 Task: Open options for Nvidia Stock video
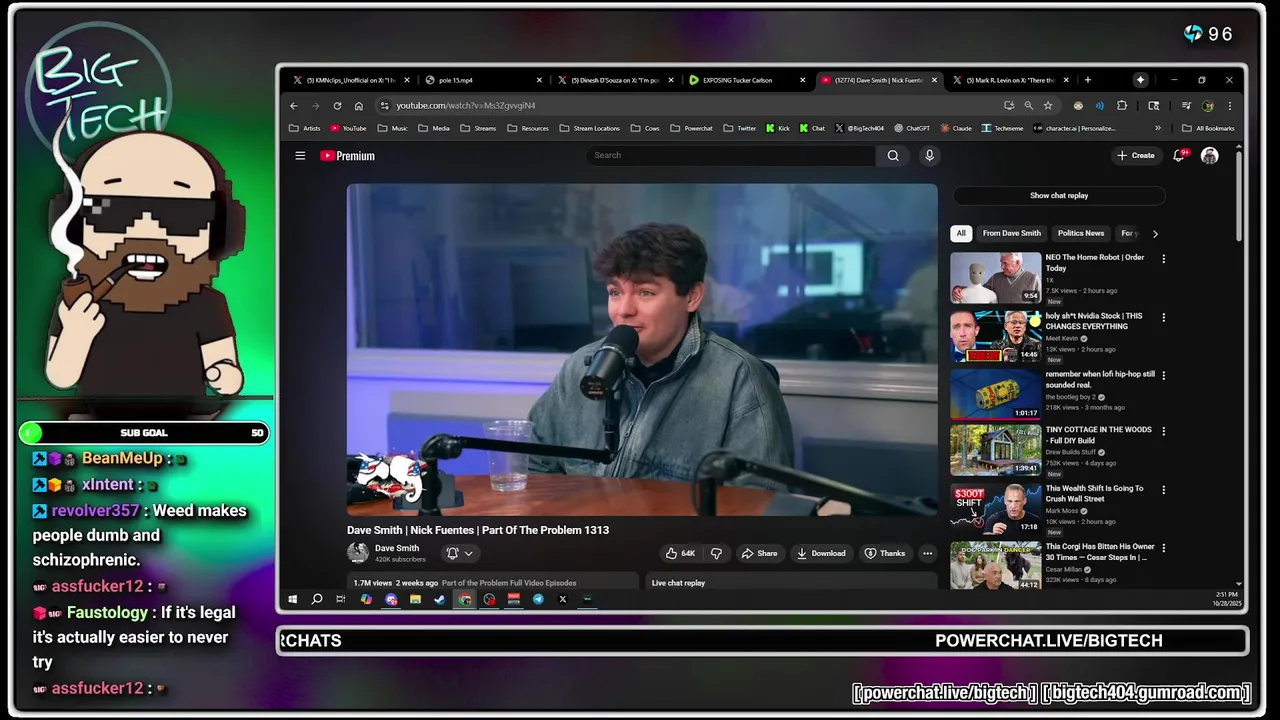1163,317
